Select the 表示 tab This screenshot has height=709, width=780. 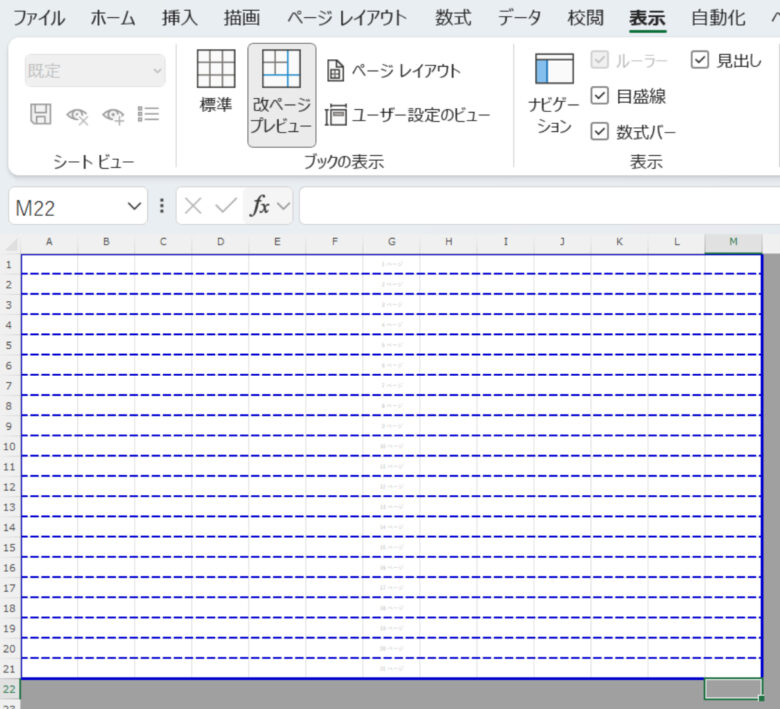pos(647,18)
